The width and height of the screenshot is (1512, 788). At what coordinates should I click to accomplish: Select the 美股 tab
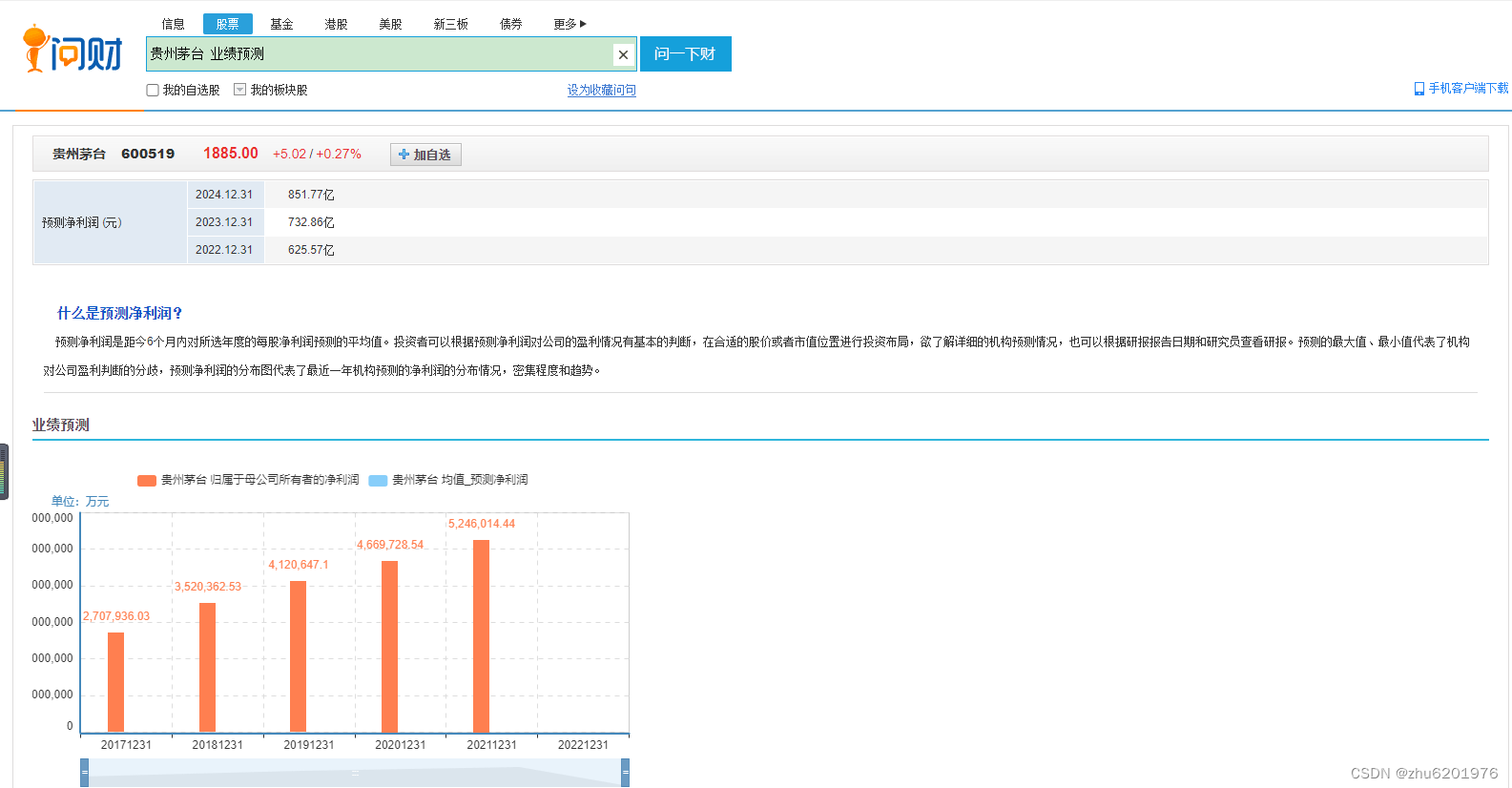390,24
